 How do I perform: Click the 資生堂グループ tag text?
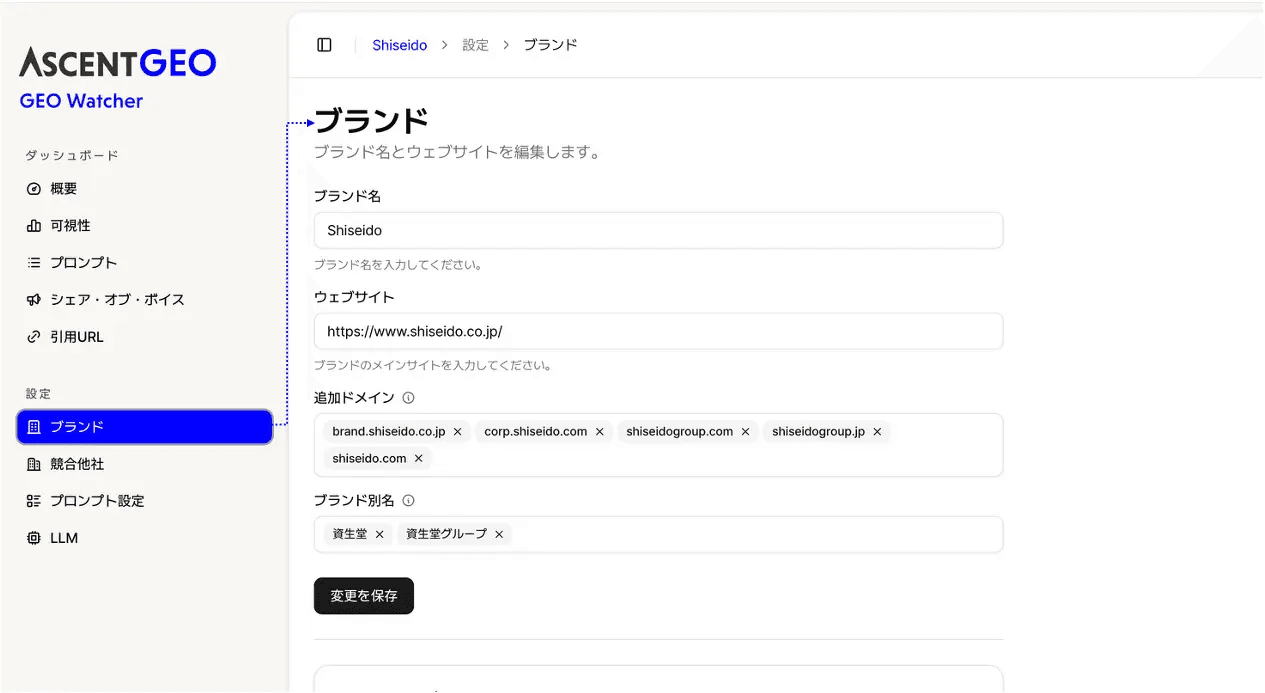(447, 534)
